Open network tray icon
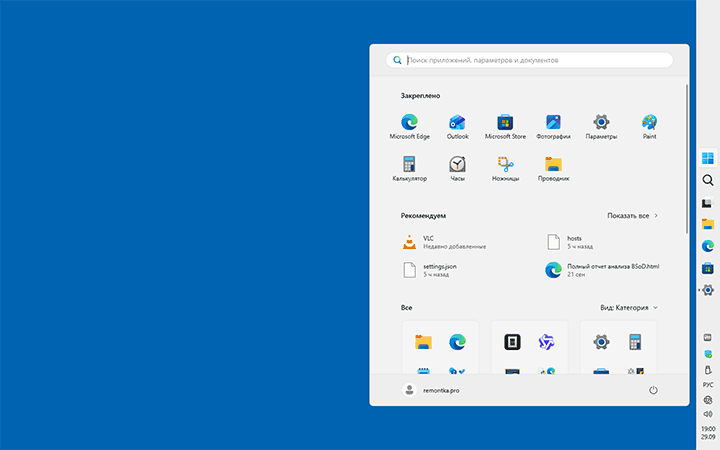The height and width of the screenshot is (450, 720). point(708,400)
